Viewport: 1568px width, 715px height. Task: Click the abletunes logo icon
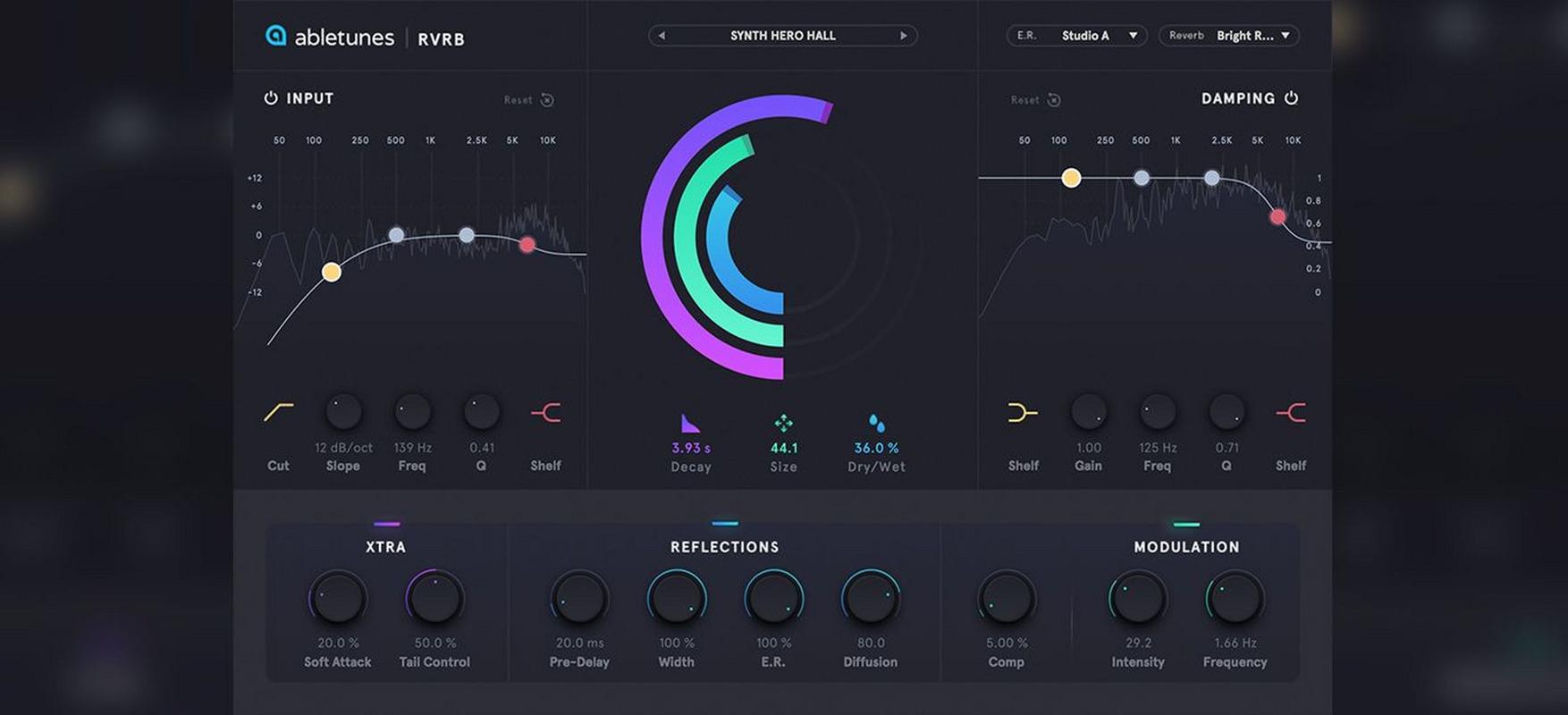coord(276,36)
